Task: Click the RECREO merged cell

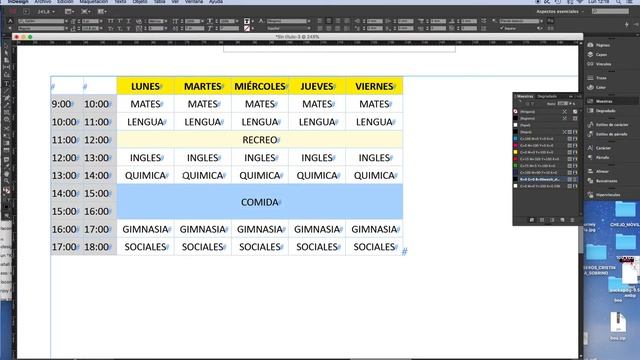Action: pyautogui.click(x=260, y=140)
